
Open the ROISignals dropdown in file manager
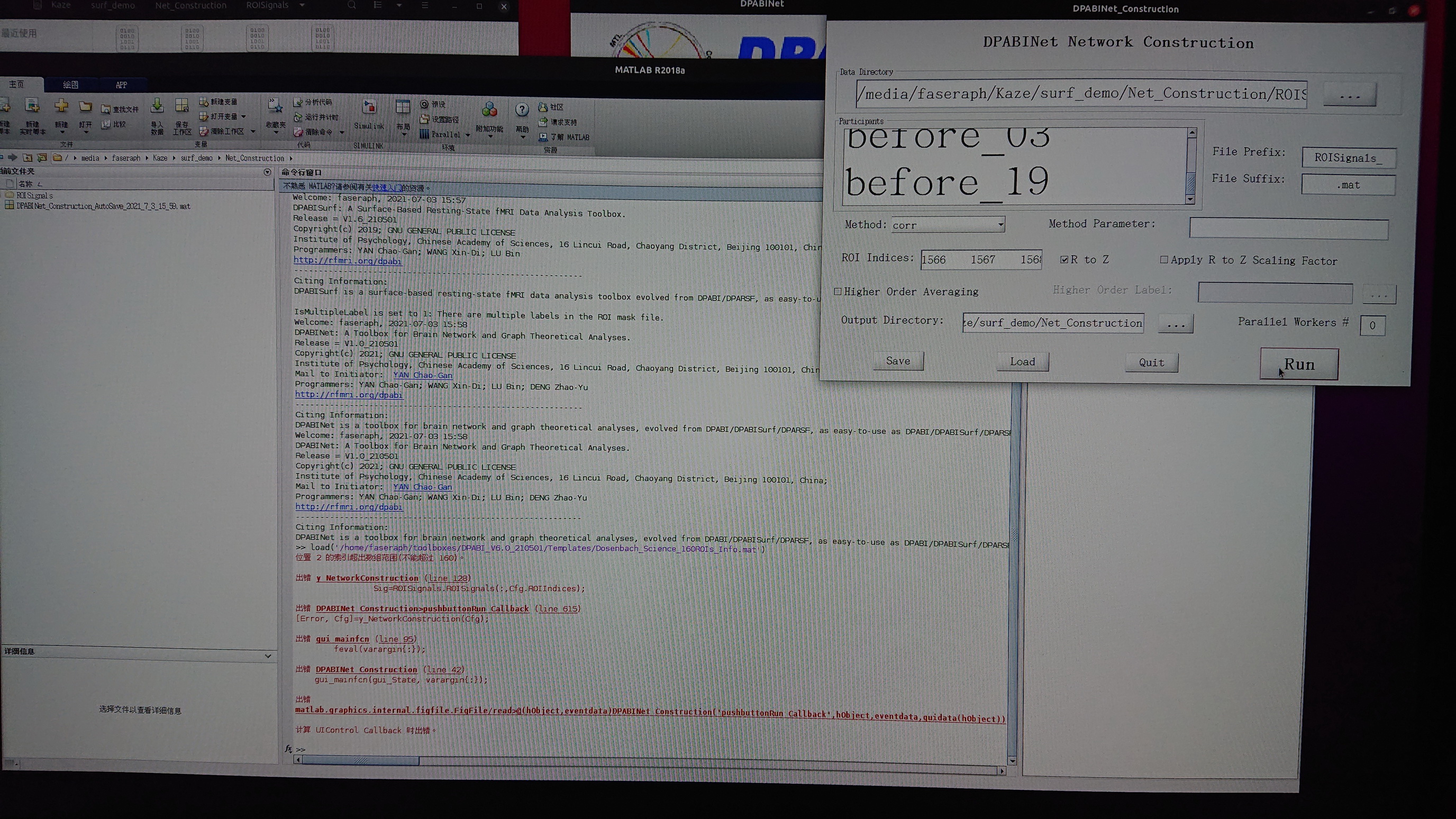pyautogui.click(x=302, y=5)
